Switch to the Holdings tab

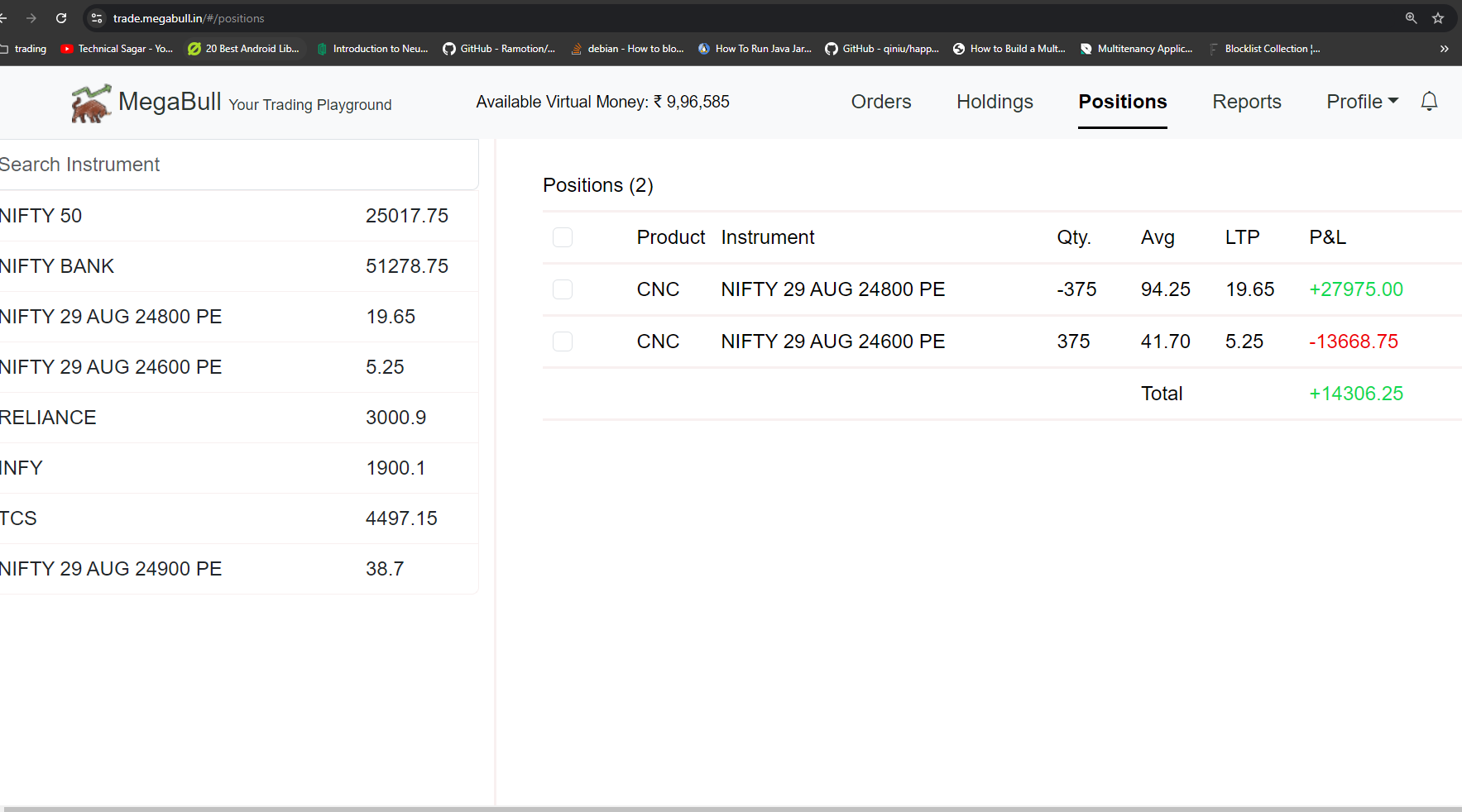pyautogui.click(x=995, y=101)
